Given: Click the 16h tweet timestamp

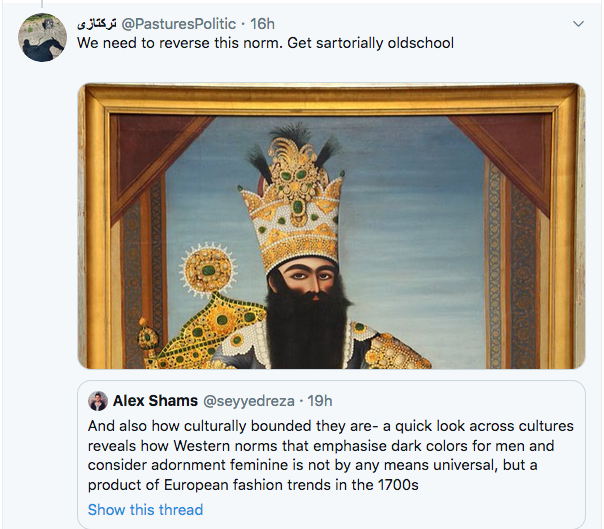Looking at the screenshot, I should (262, 22).
